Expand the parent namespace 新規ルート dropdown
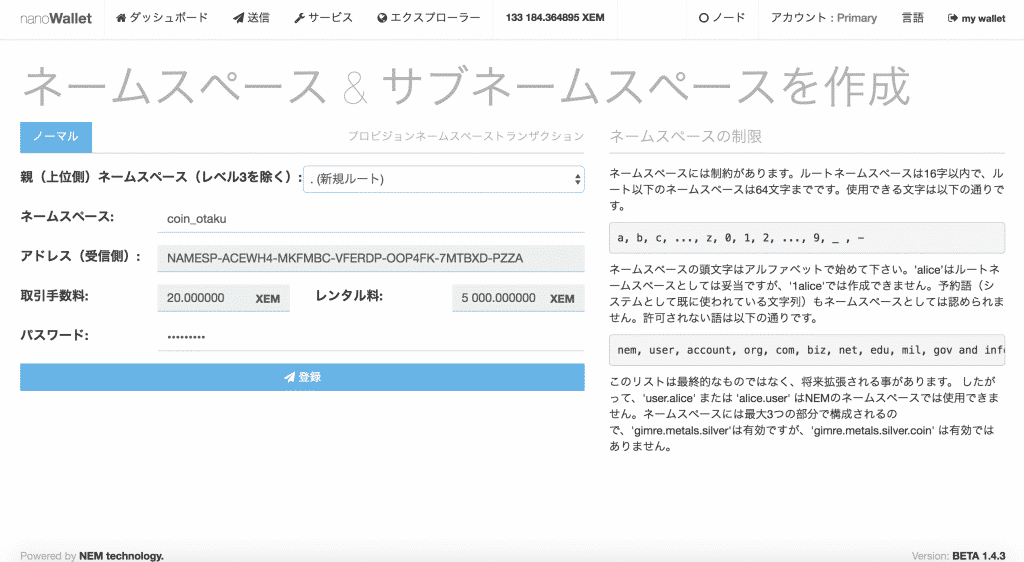1024x562 pixels. pos(444,179)
